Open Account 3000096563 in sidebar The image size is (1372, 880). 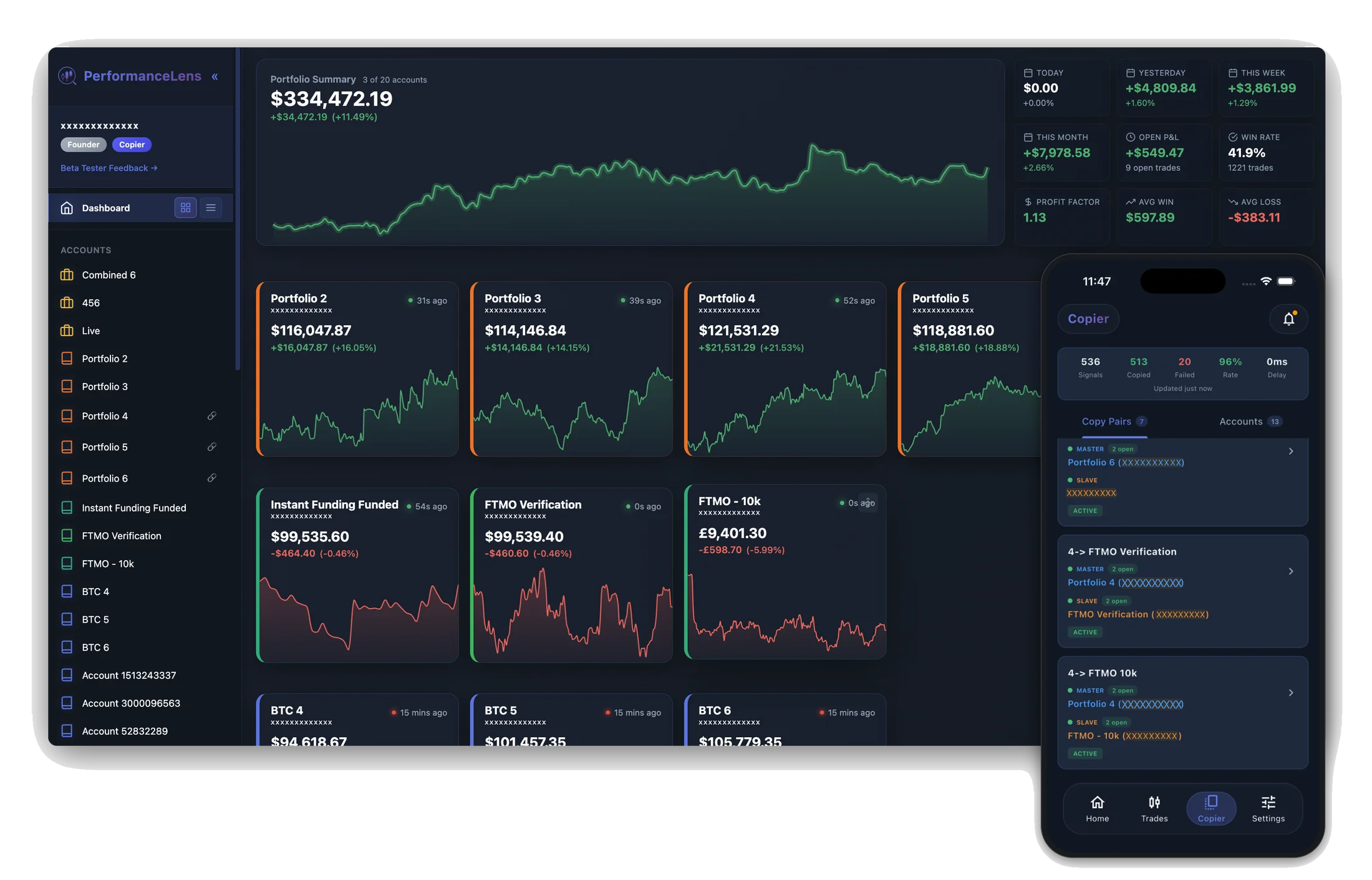click(x=131, y=704)
